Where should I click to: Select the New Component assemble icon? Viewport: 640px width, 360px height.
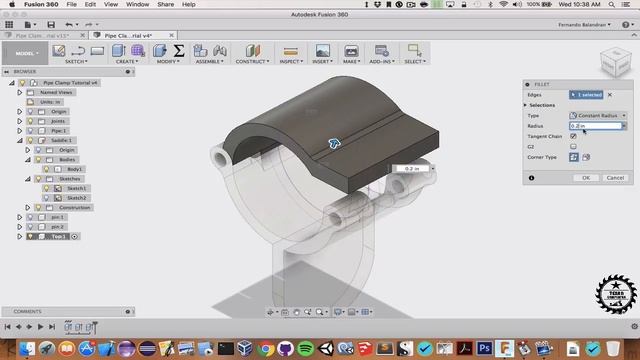[x=200, y=51]
